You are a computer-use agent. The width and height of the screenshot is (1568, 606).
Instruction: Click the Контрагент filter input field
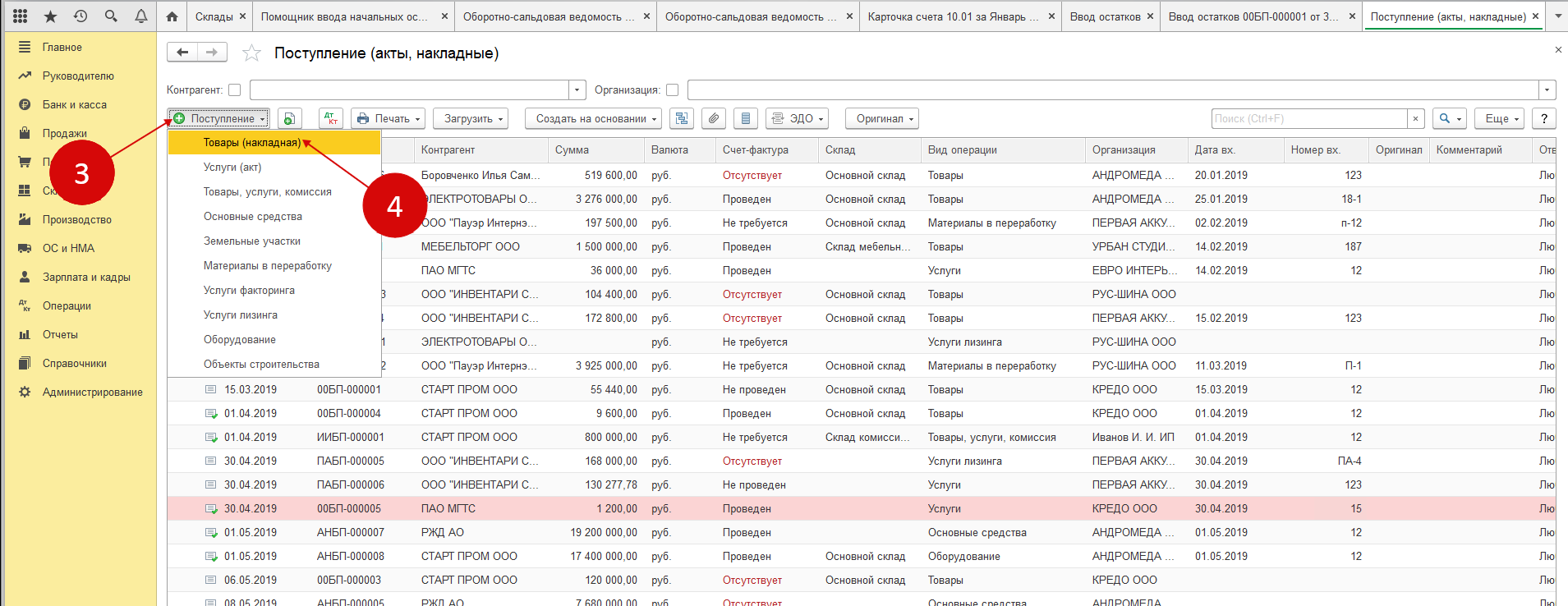coord(410,90)
